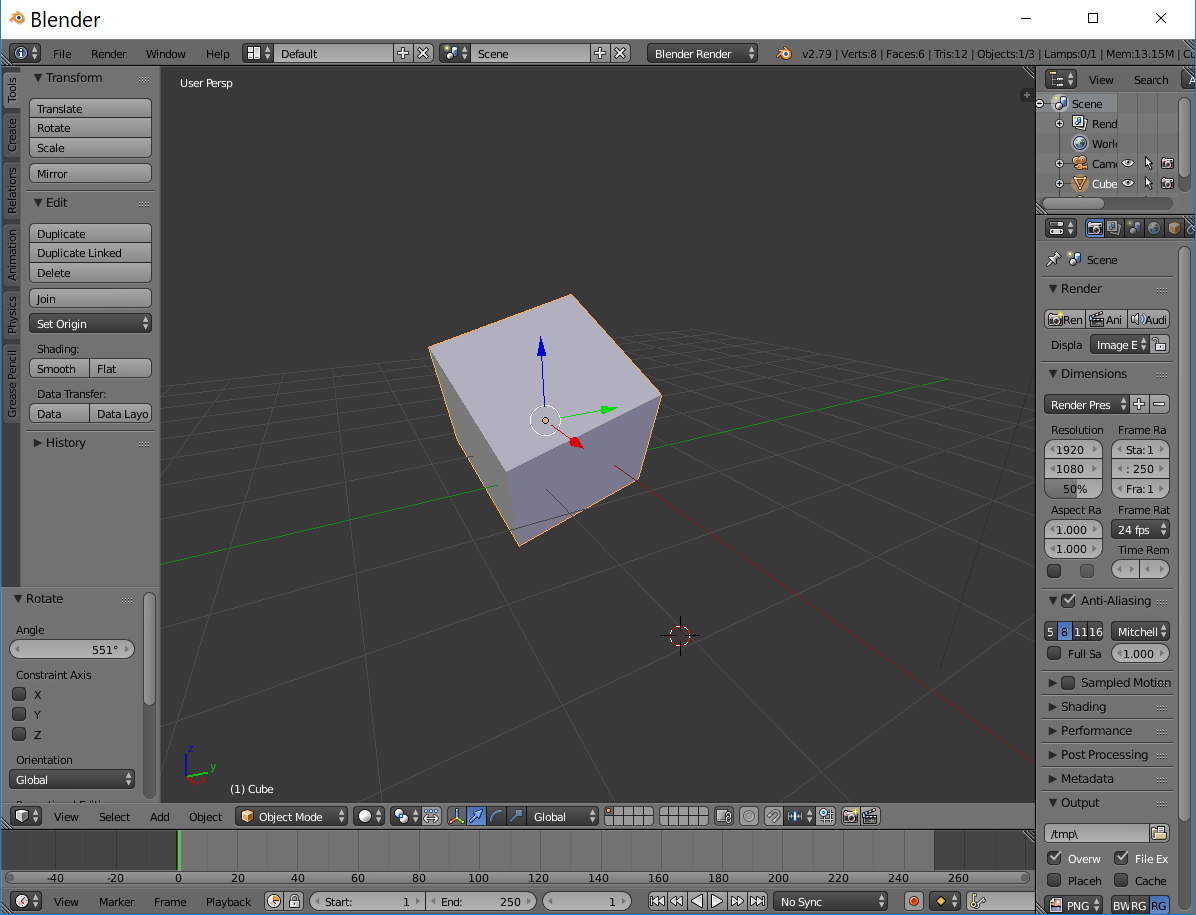Toggle Camera visibility eye in outliner
This screenshot has height=915, width=1196.
[1128, 163]
